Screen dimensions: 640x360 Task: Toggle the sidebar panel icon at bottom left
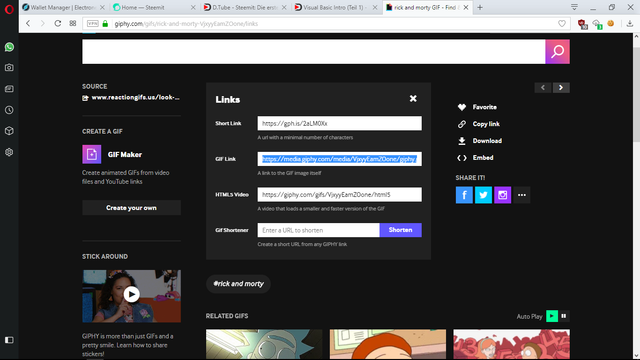tap(9, 340)
